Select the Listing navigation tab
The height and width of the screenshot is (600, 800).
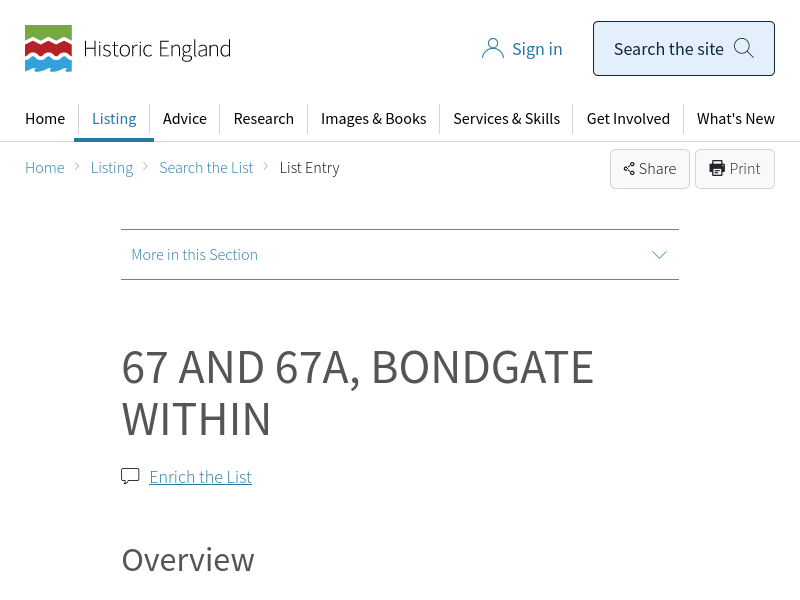pyautogui.click(x=114, y=118)
